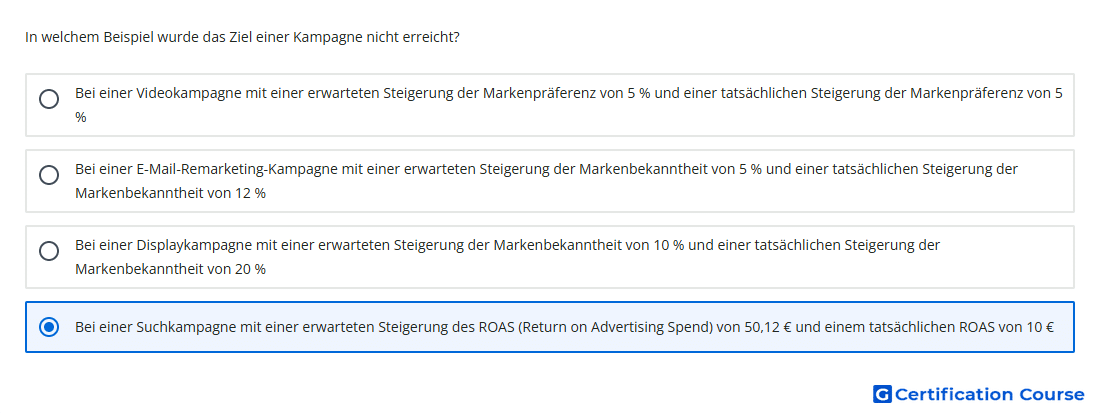The image size is (1100, 413).
Task: Click 'Markenpräferenz von 5' at first option's end
Action: 986,93
